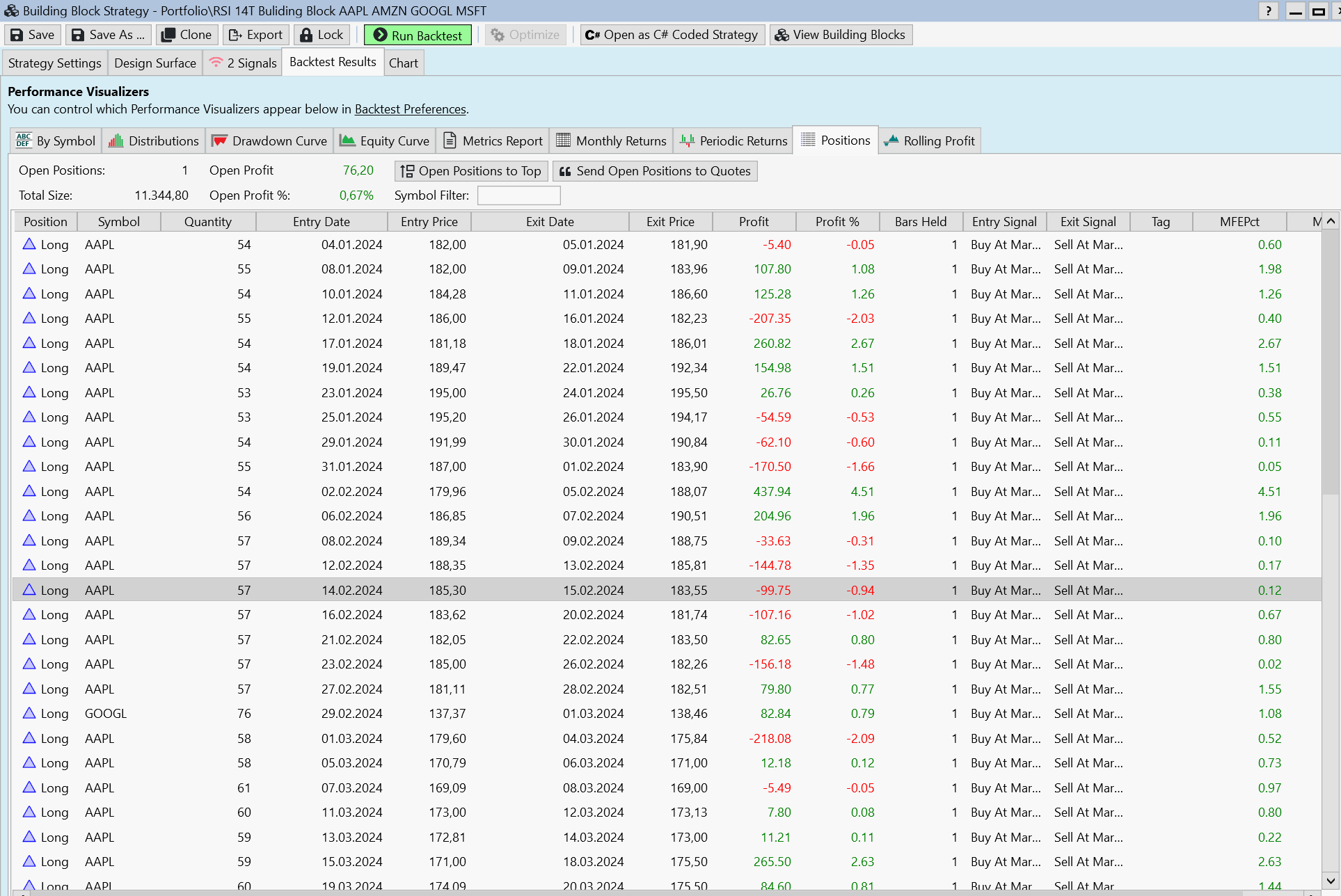Click Send Open Positions to Quotes
Screen dimensions: 1341x896
pyautogui.click(x=654, y=171)
